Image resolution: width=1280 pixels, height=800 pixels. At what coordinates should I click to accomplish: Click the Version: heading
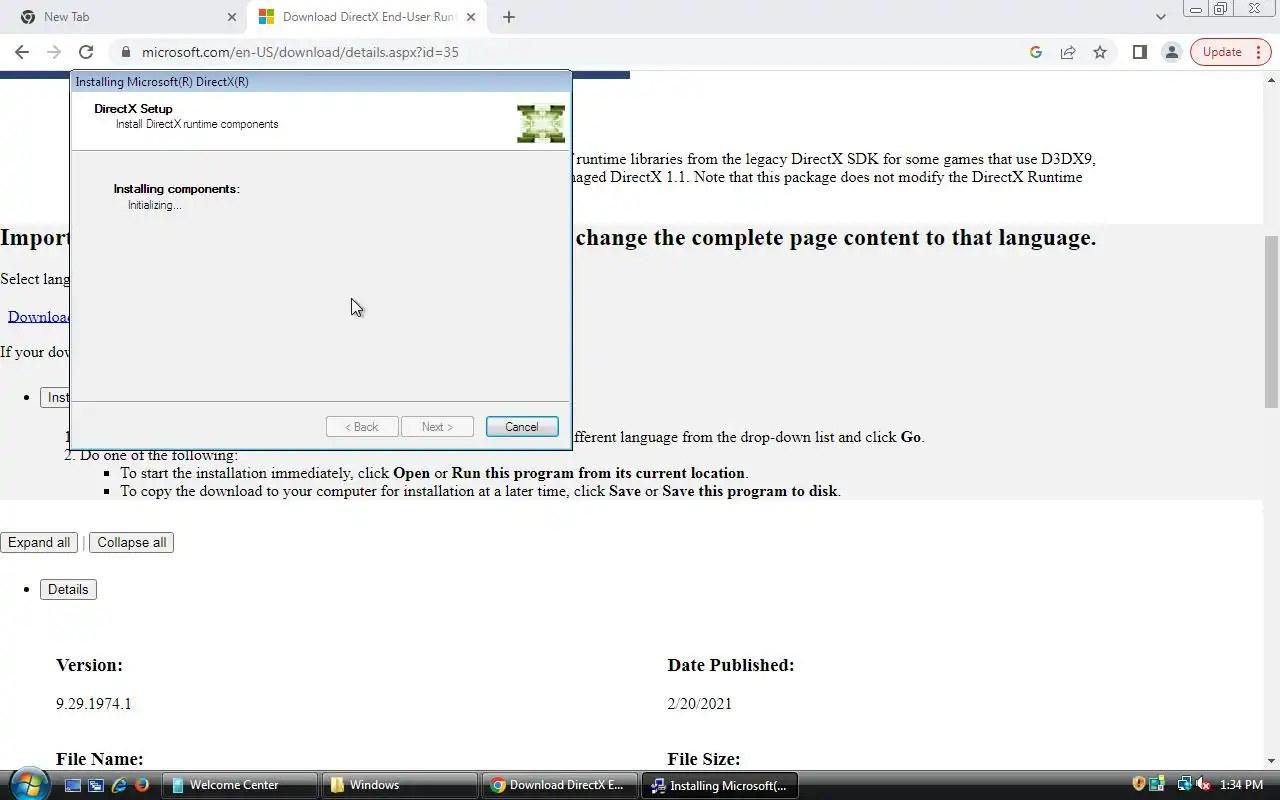[x=90, y=665]
